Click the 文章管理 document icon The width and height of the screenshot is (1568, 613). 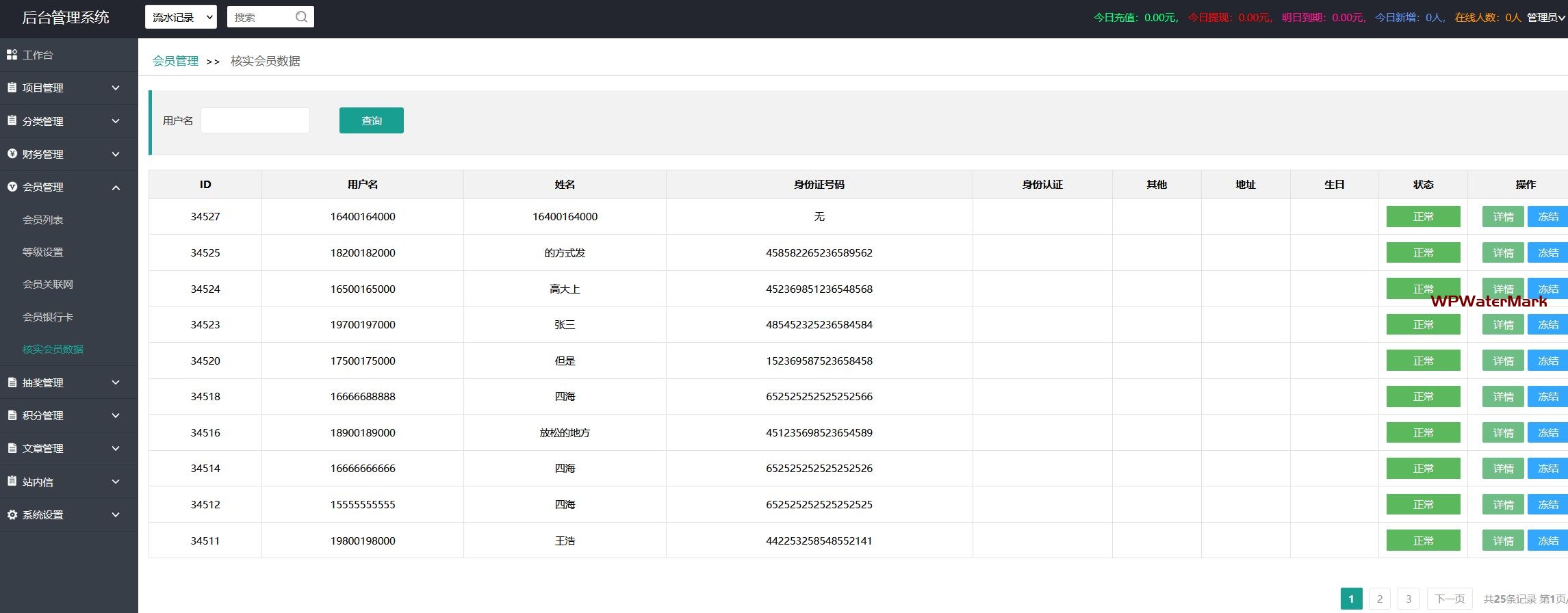[x=12, y=448]
